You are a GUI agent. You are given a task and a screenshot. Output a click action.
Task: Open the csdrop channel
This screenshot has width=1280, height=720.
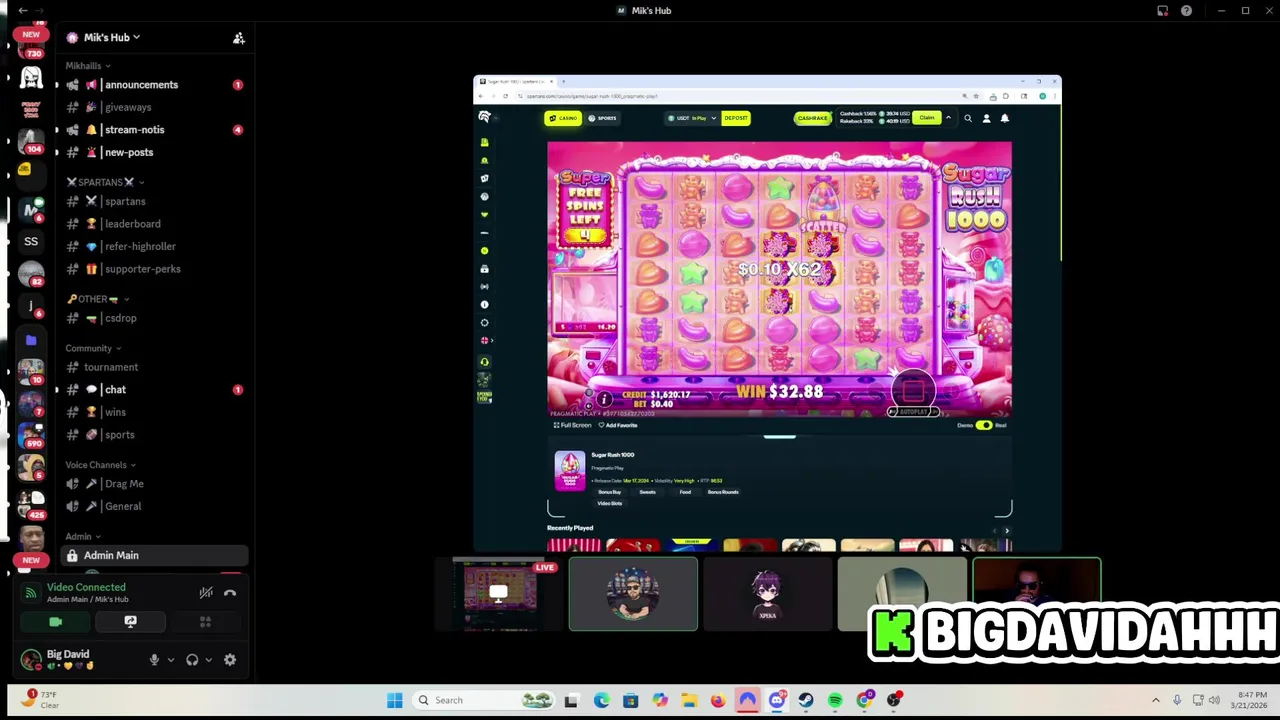[153, 318]
